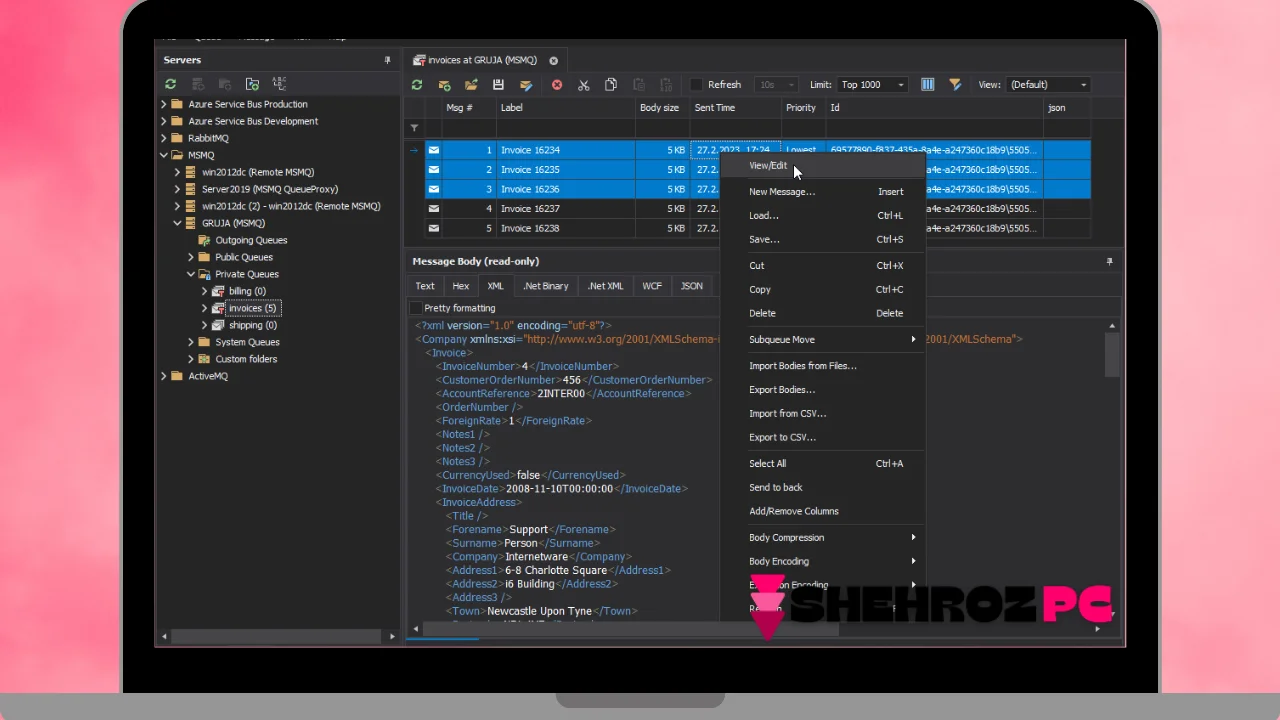
Task: Click Servers panel horizontal scrollbar
Action: [x=277, y=636]
